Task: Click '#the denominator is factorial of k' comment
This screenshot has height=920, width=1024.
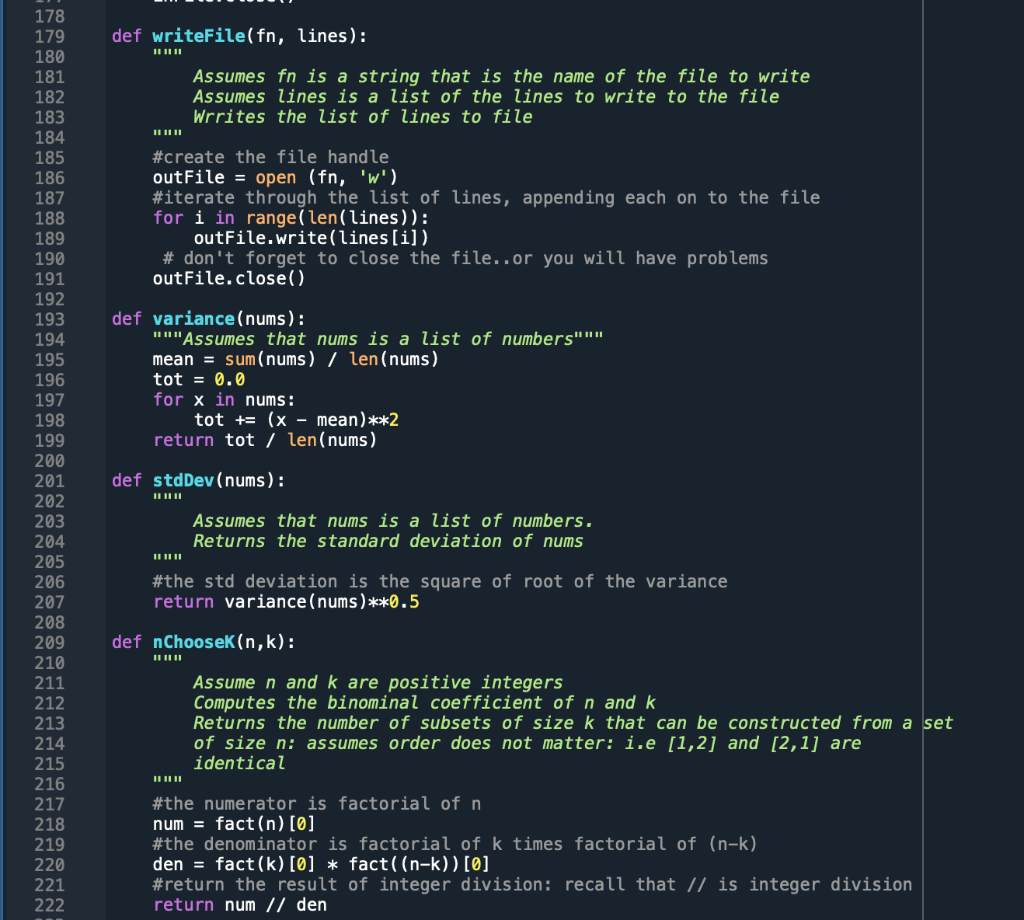Action: coord(455,844)
